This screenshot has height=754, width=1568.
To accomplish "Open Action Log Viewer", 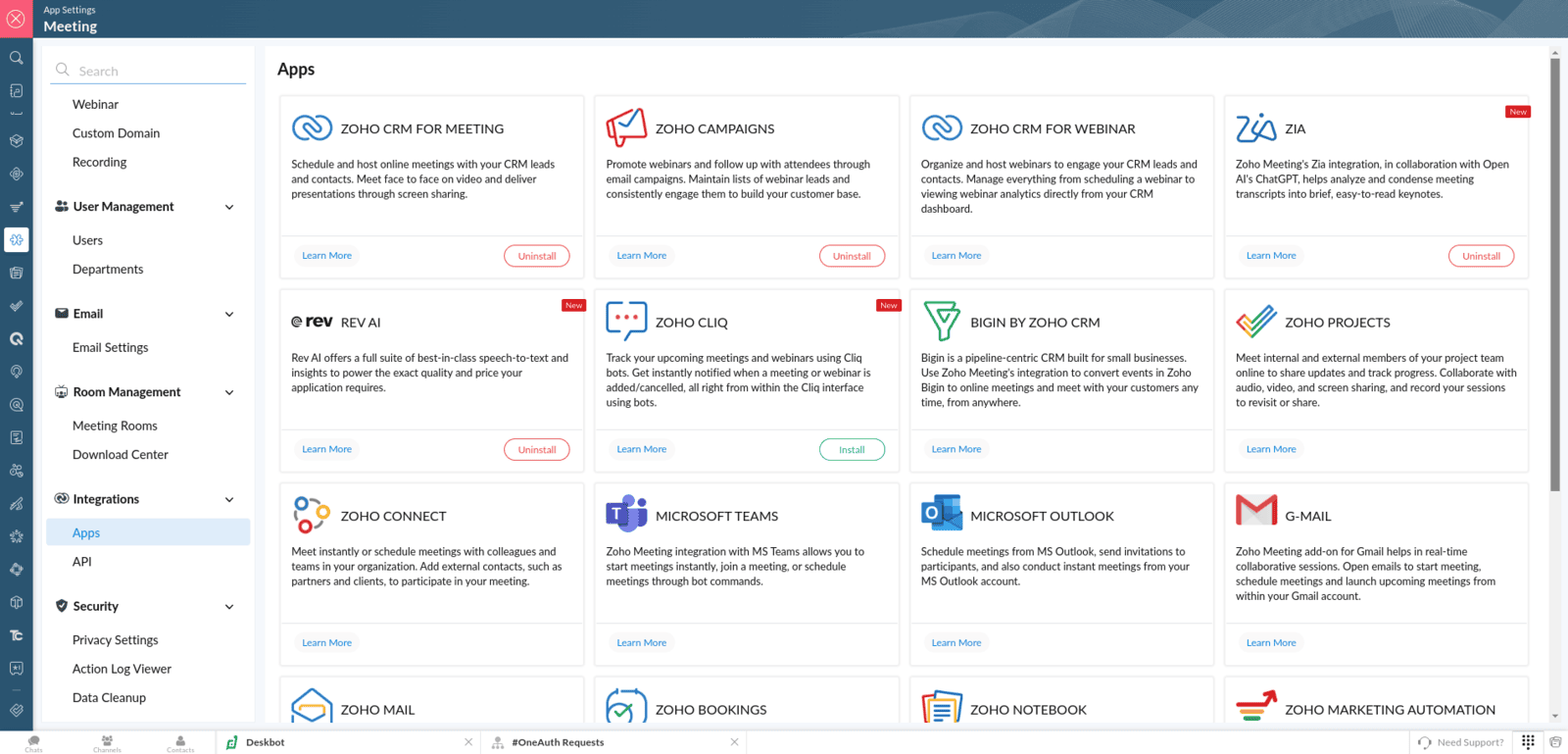I will (x=122, y=669).
